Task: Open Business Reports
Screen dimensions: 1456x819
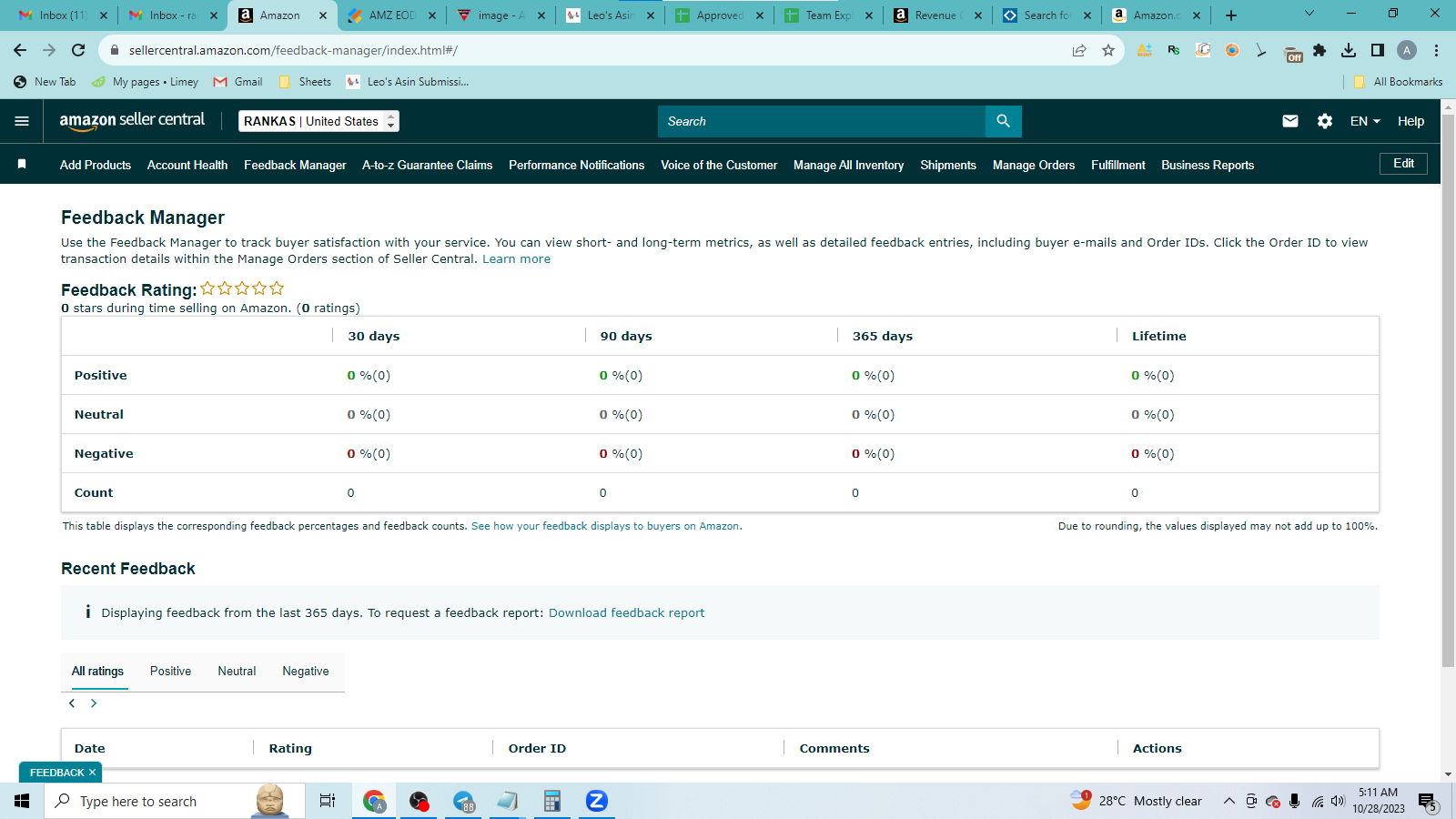Action: (x=1208, y=165)
